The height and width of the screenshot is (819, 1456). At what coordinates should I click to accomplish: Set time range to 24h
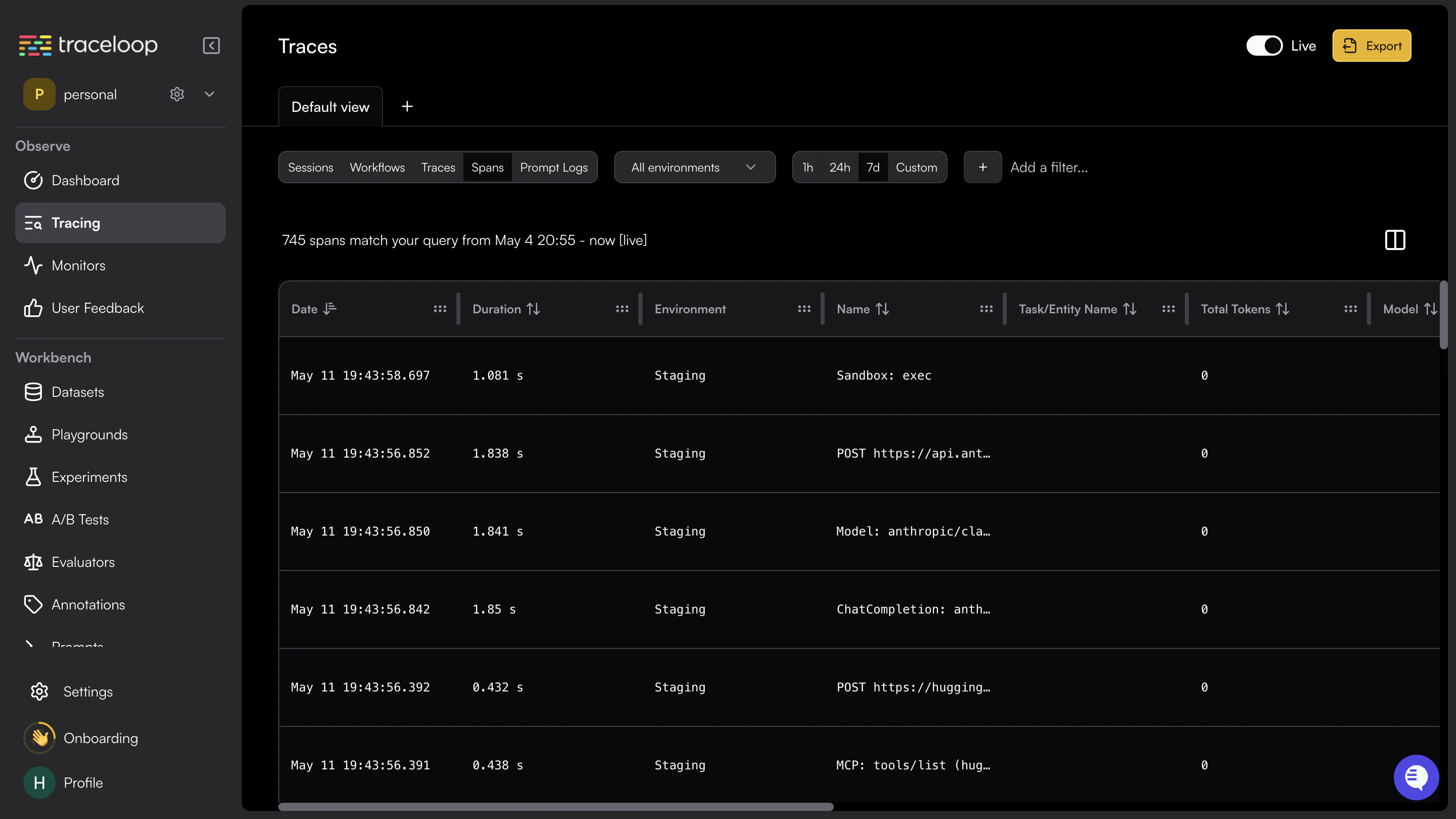click(x=839, y=168)
